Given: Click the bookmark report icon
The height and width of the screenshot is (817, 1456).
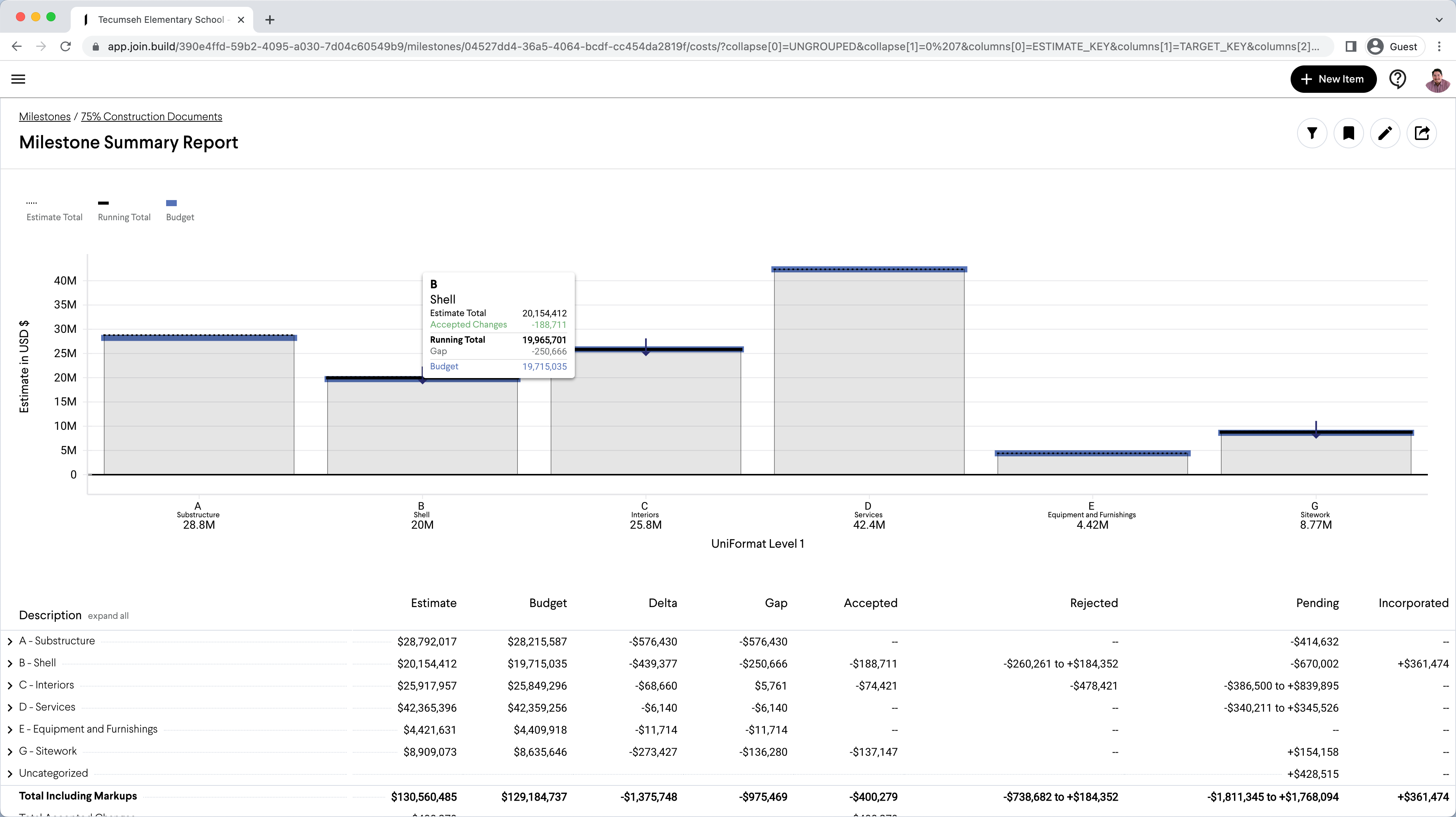Looking at the screenshot, I should coord(1349,134).
